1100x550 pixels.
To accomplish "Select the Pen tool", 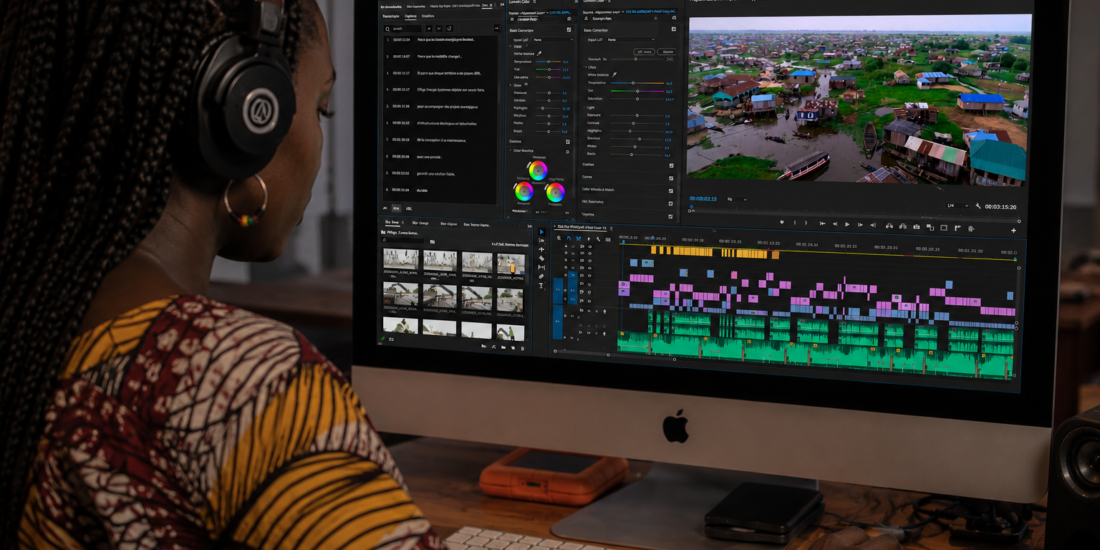I will point(542,276).
